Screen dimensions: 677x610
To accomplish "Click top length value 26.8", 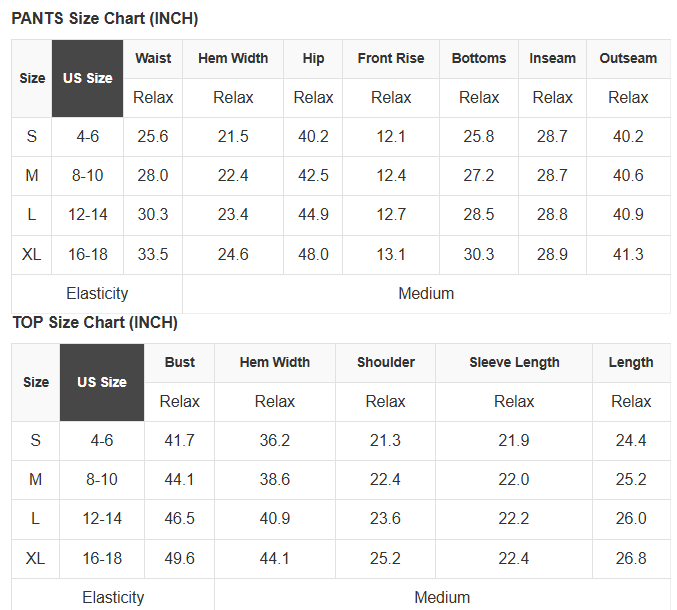I will click(631, 559).
